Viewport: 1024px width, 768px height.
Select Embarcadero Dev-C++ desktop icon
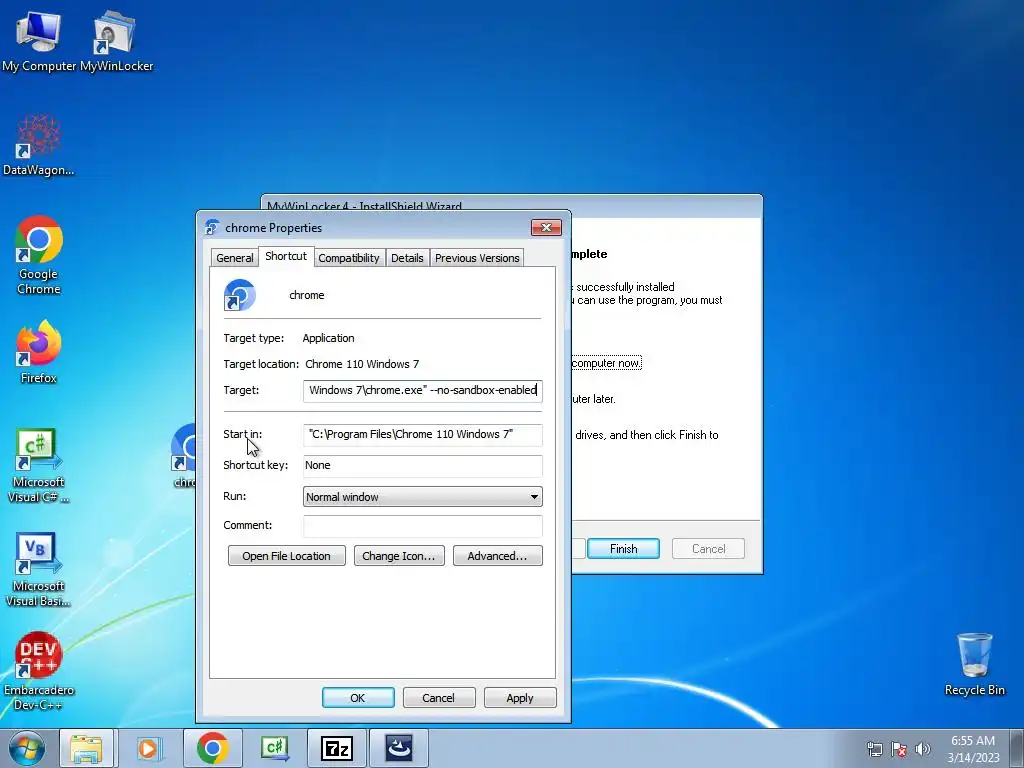coord(39,671)
